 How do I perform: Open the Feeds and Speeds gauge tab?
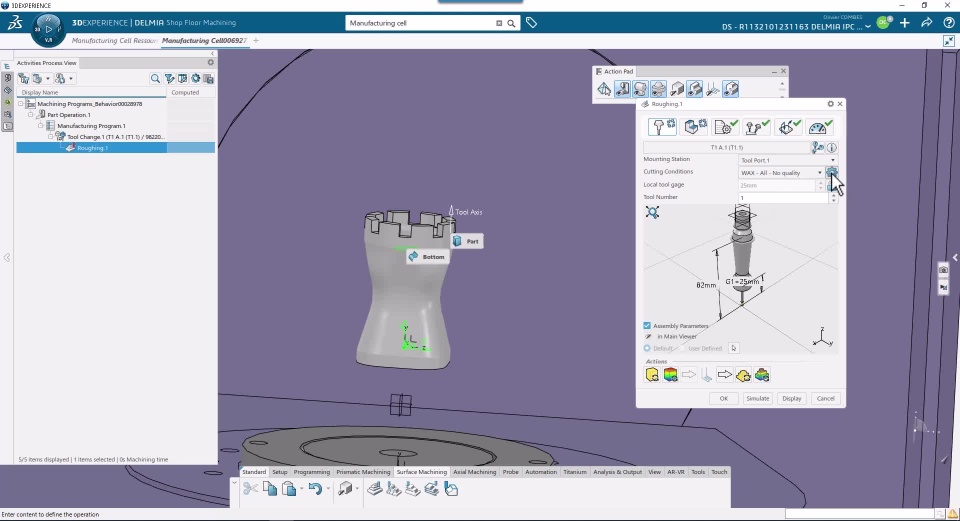(820, 127)
